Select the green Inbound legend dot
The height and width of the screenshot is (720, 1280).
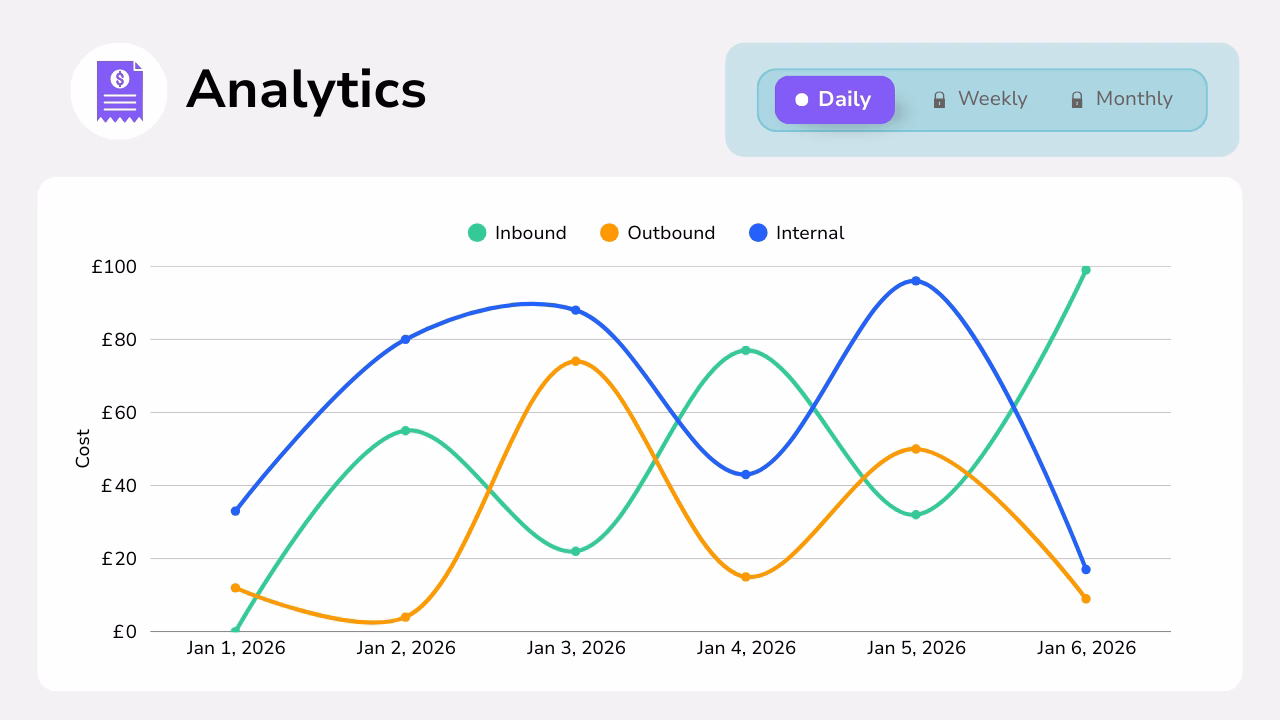[478, 232]
